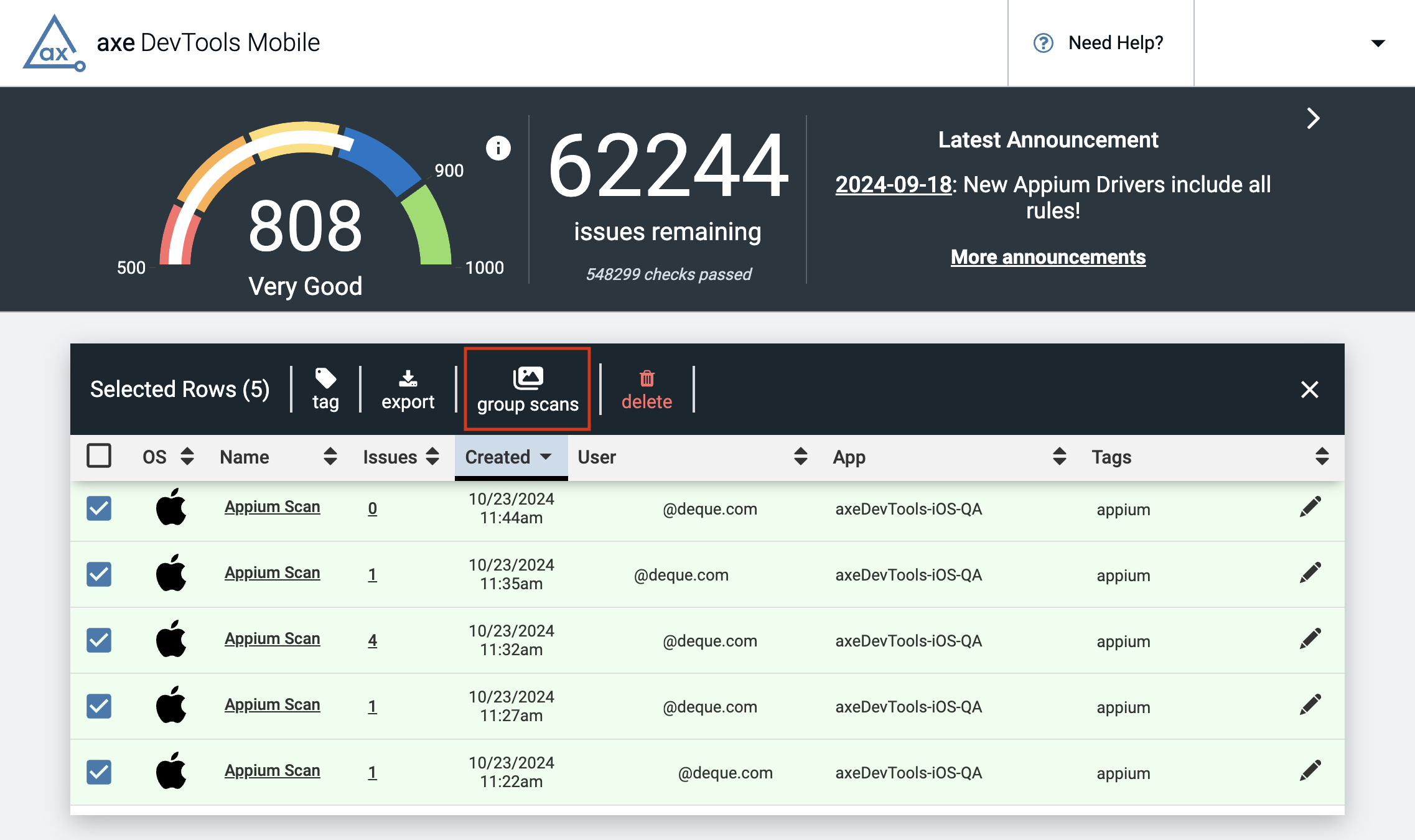Toggle the Created column sort arrow
The image size is (1415, 840).
coord(546,457)
